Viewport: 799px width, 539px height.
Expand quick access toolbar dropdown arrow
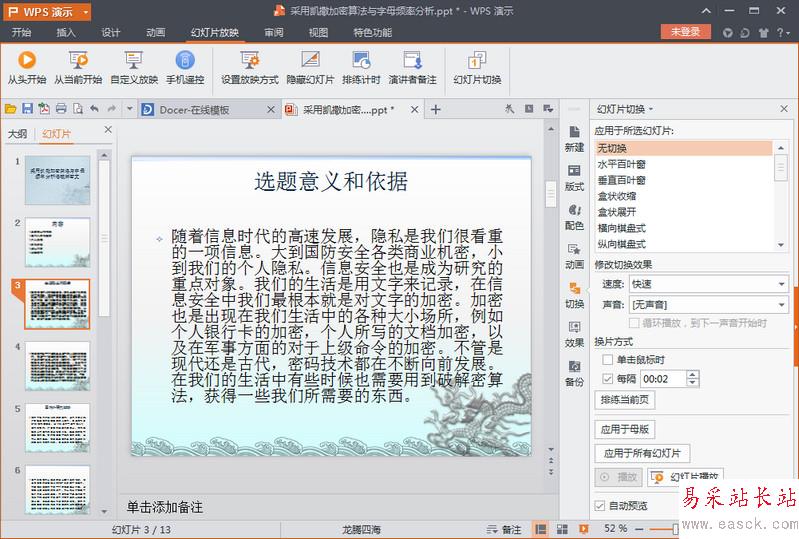pyautogui.click(x=129, y=109)
